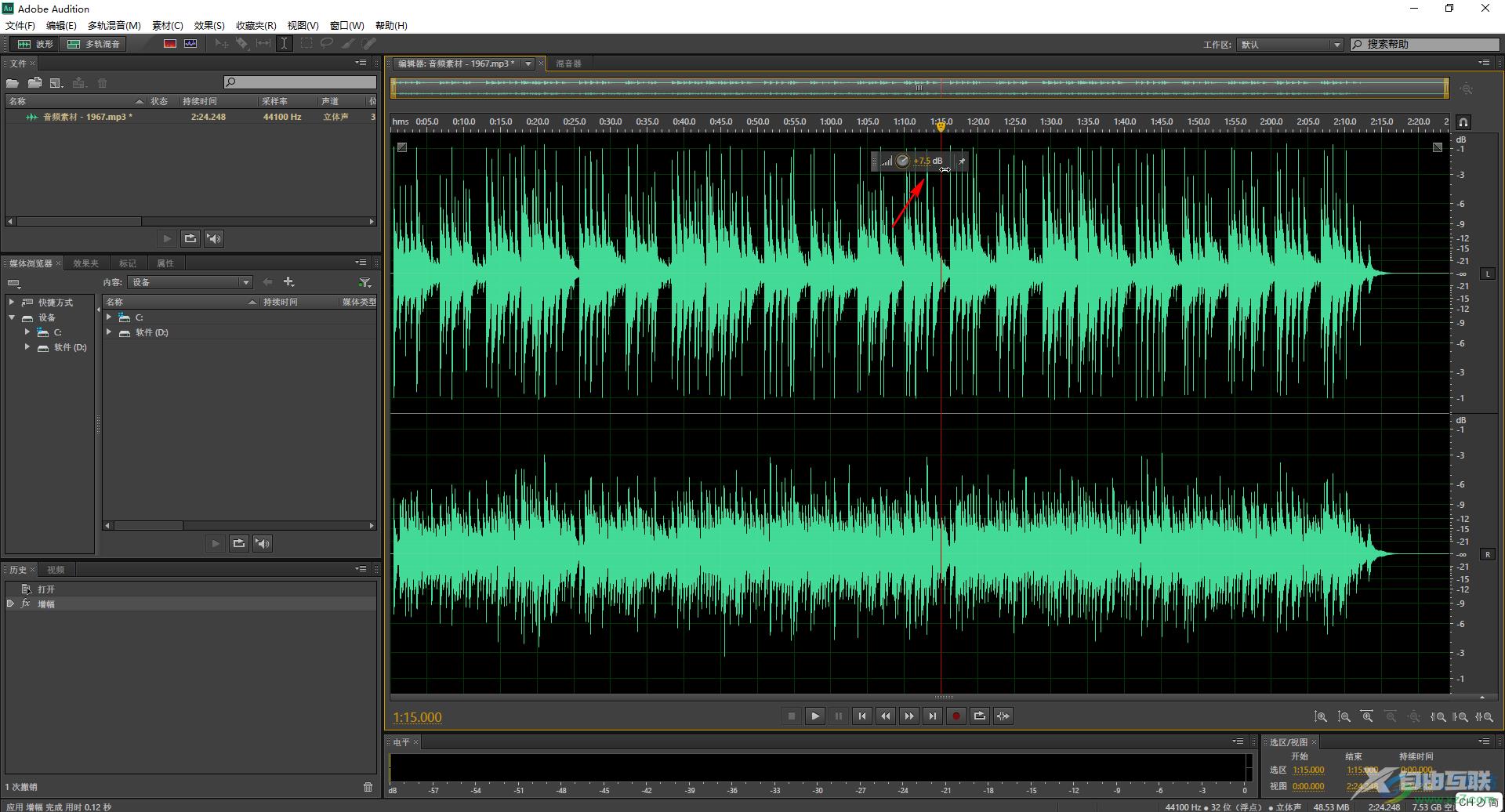Select file 音频素材 - 1967.mp3 in Files panel
This screenshot has height=812, width=1505.
(x=191, y=117)
